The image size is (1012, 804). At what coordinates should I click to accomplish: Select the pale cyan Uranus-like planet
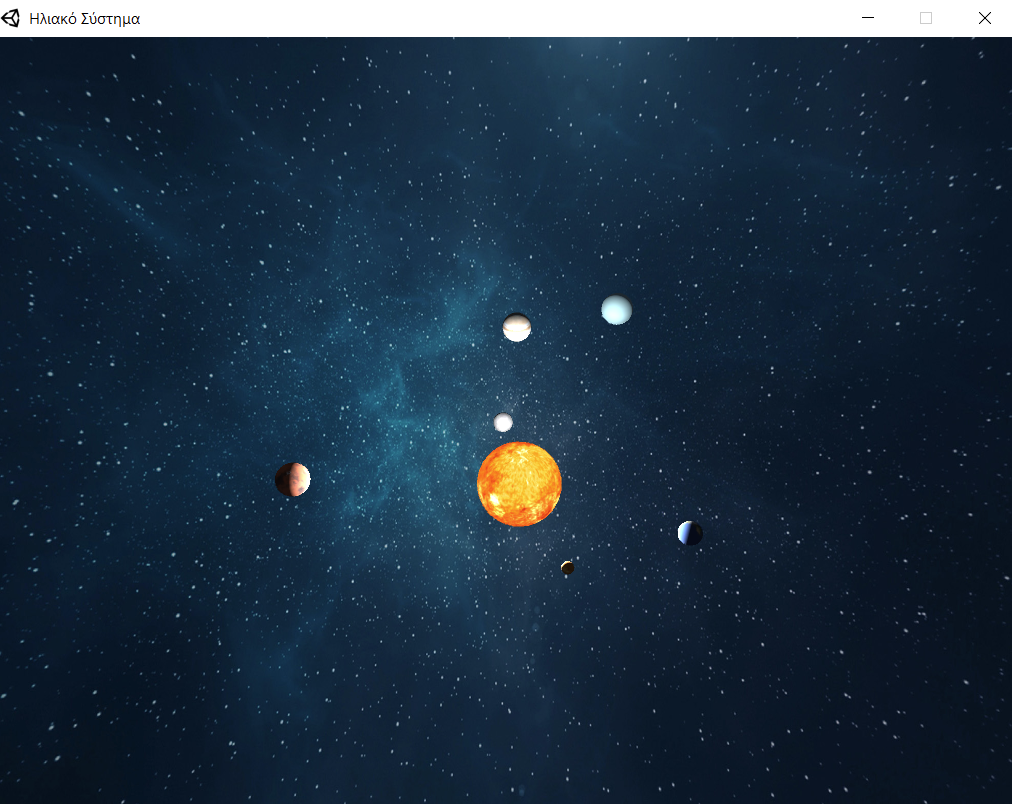pos(616,310)
